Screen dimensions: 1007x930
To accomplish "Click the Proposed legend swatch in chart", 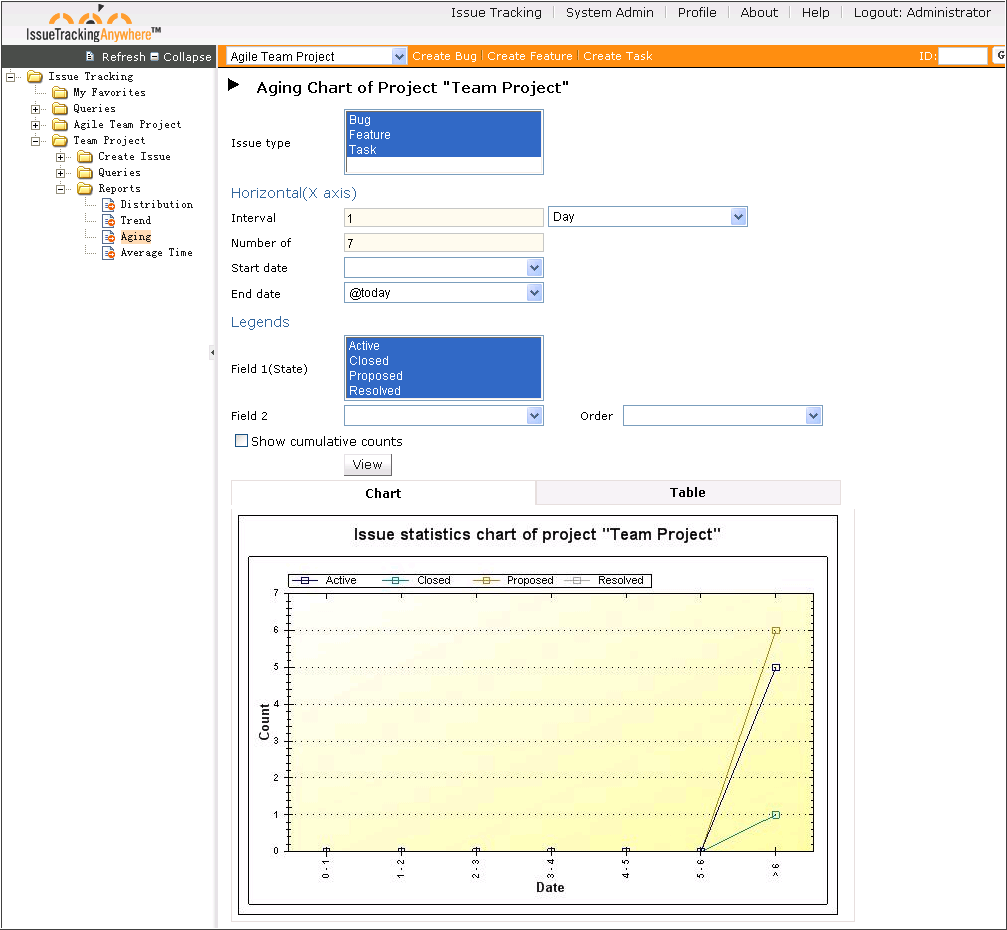I will (x=488, y=580).
